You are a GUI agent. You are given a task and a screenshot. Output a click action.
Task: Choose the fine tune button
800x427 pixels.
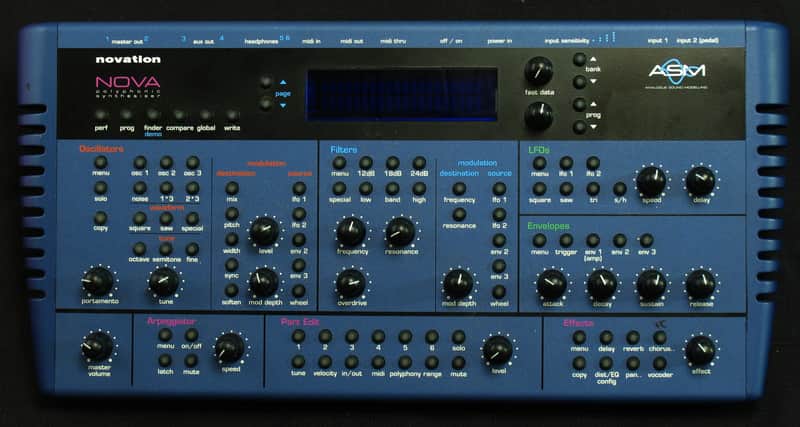(192, 249)
